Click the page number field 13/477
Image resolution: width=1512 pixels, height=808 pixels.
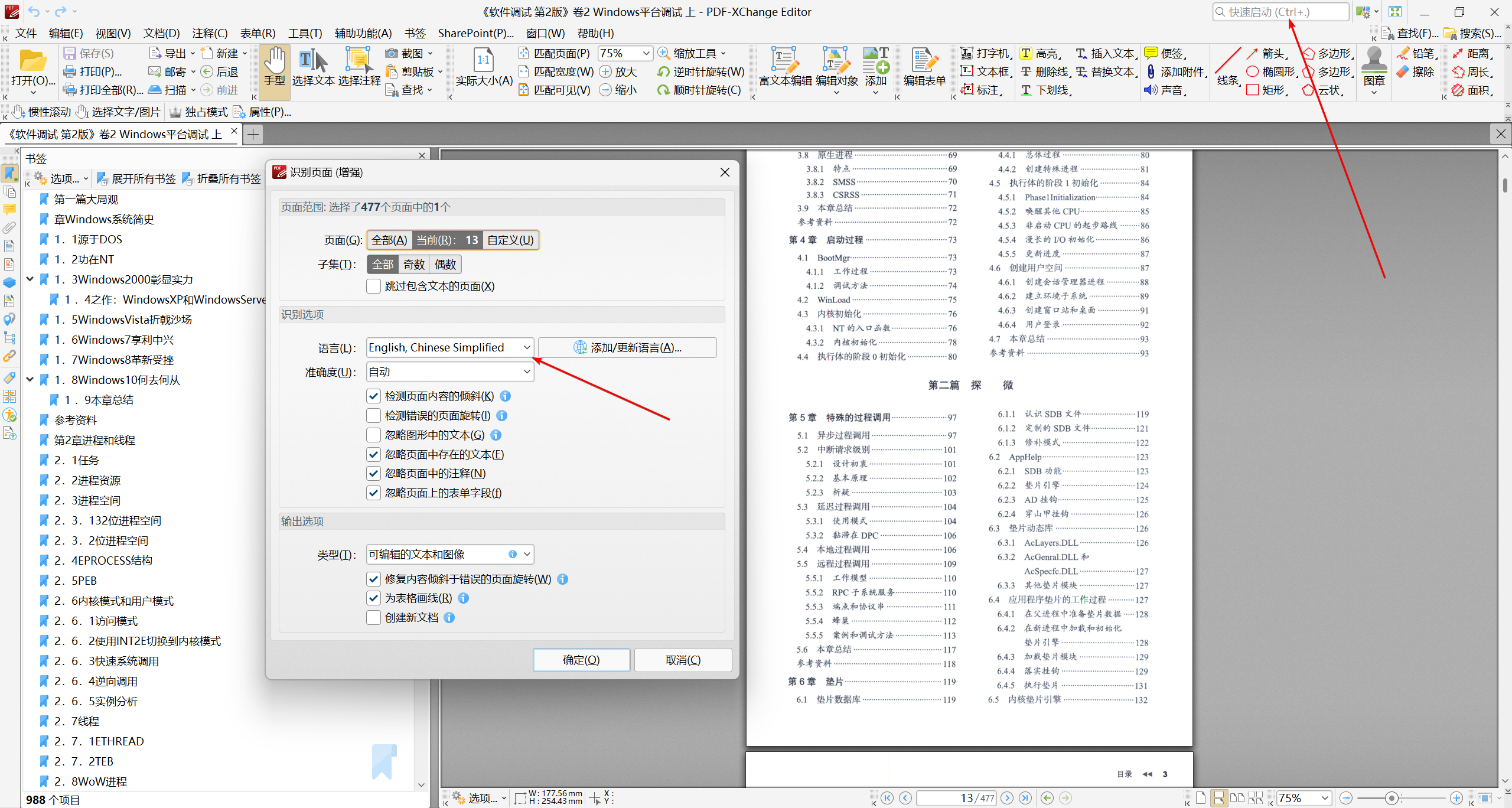click(x=956, y=798)
